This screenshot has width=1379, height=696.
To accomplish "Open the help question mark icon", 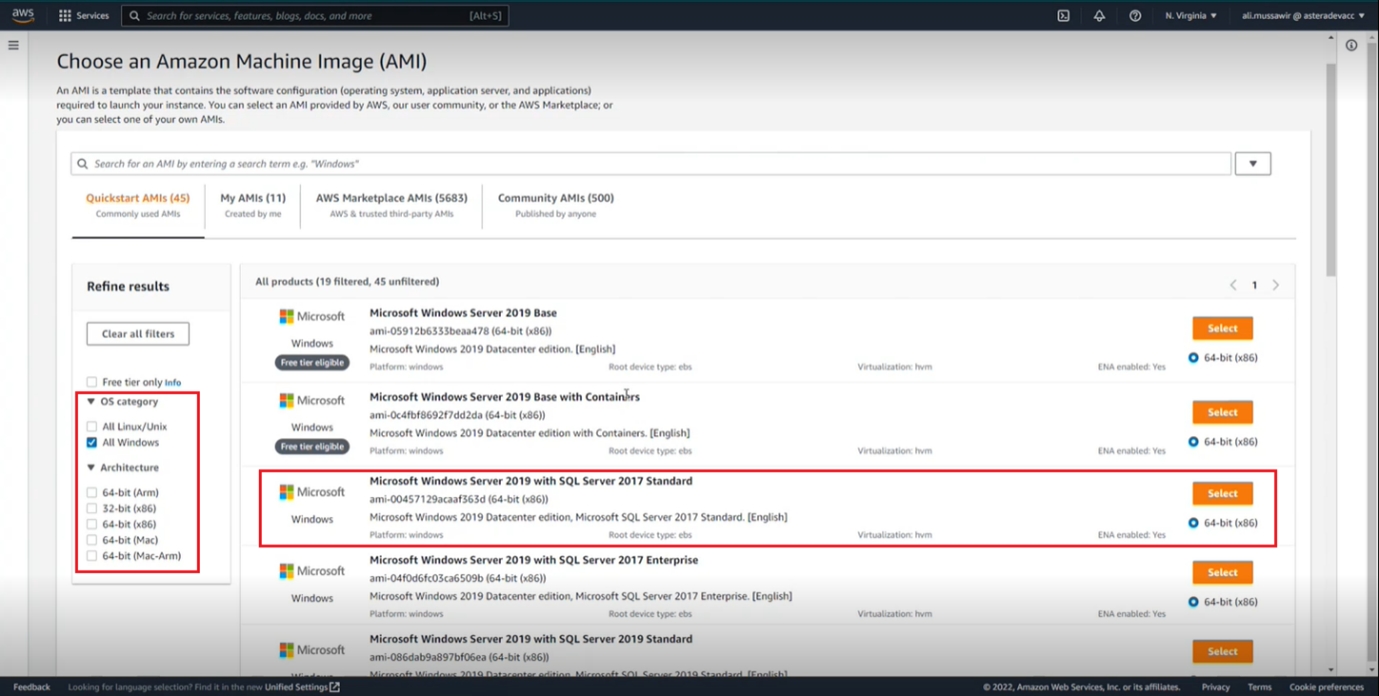I will [1135, 16].
